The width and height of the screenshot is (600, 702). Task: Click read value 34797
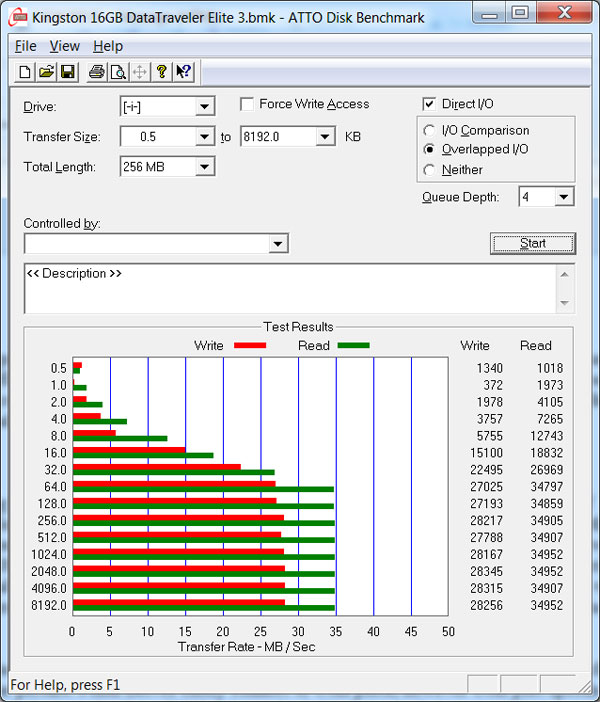pos(547,487)
